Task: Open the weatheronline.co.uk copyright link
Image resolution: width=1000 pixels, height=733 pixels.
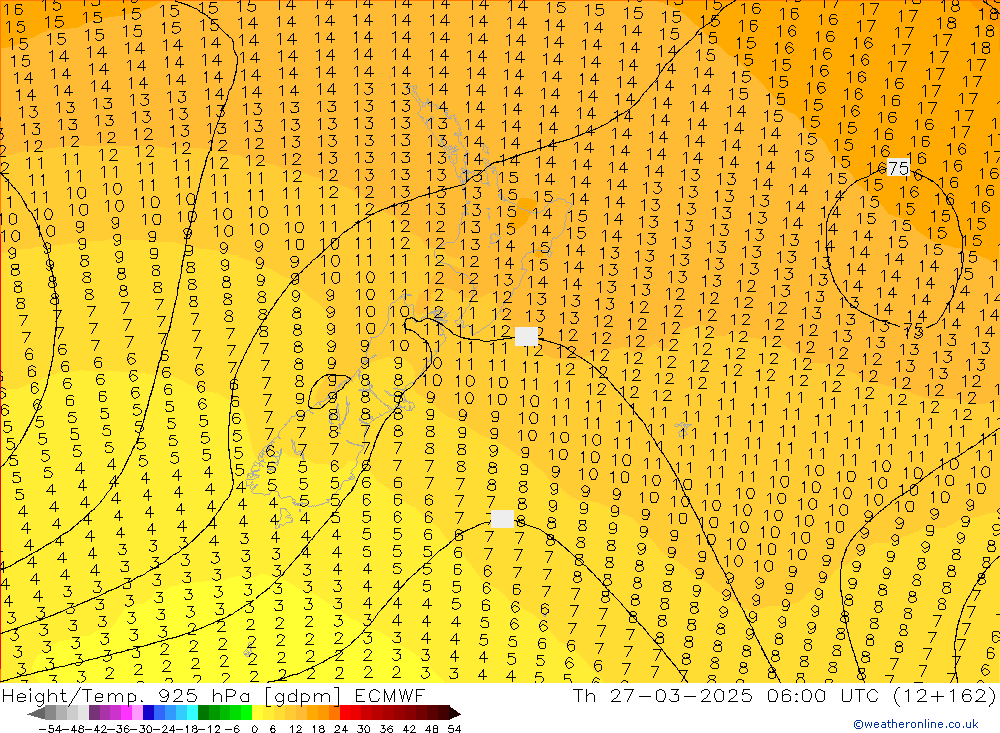Action: click(x=916, y=724)
